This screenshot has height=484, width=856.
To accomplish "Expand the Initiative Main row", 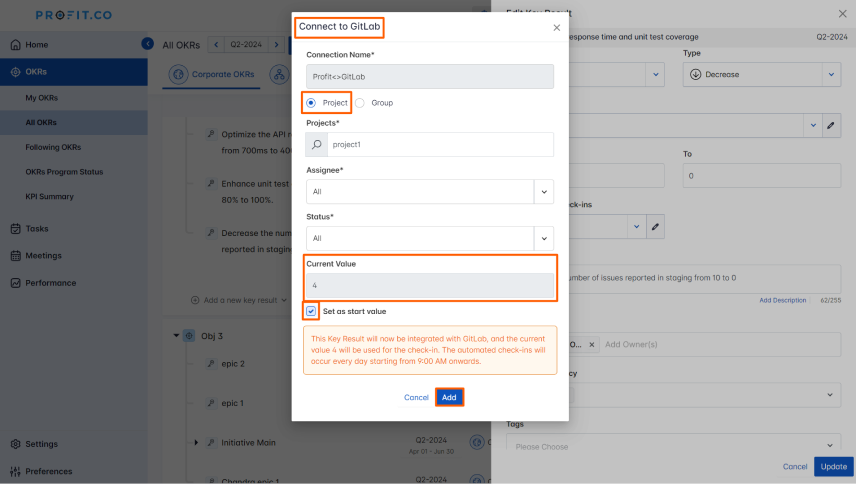I will point(196,443).
